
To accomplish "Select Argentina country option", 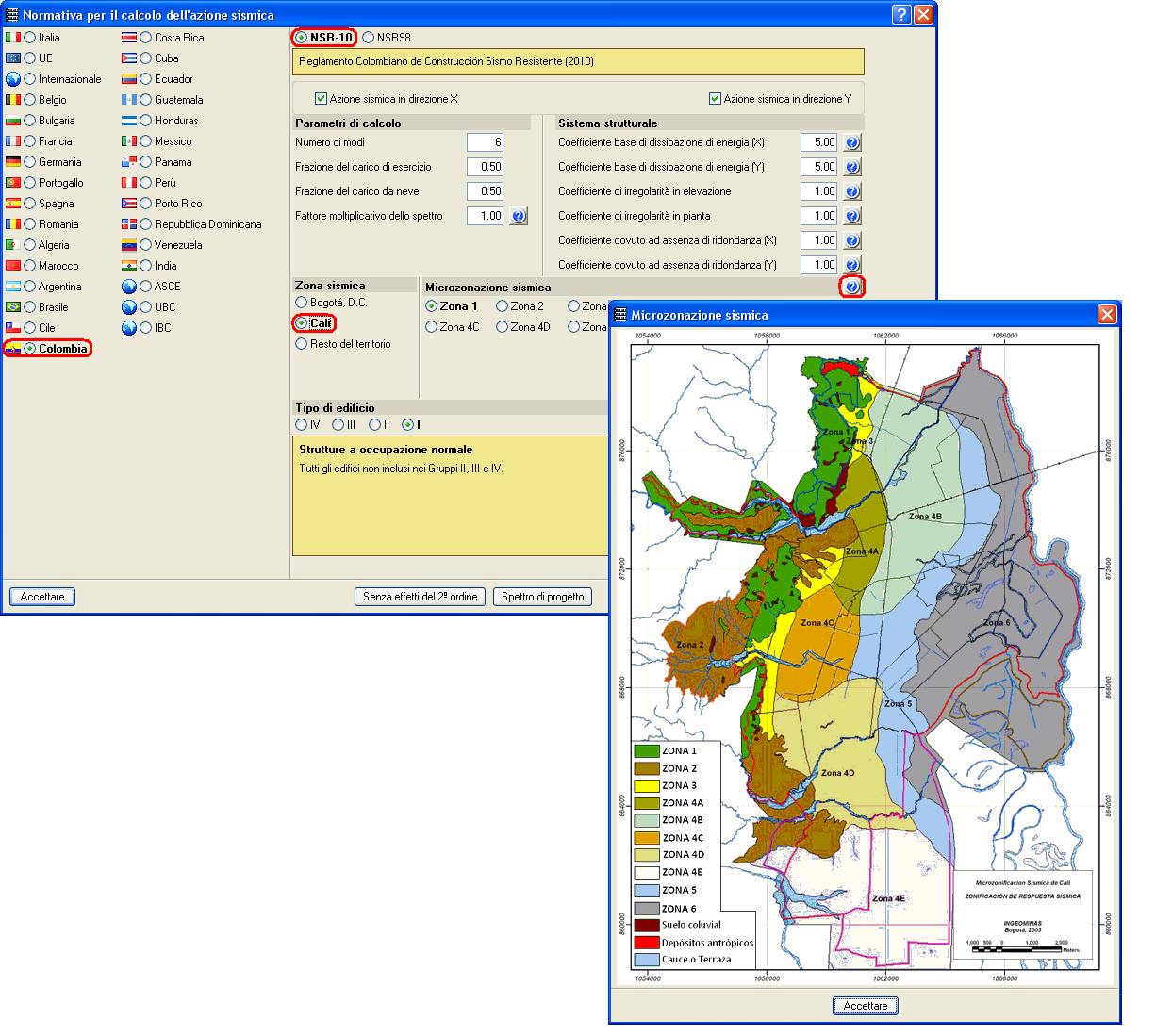I will pyautogui.click(x=30, y=287).
